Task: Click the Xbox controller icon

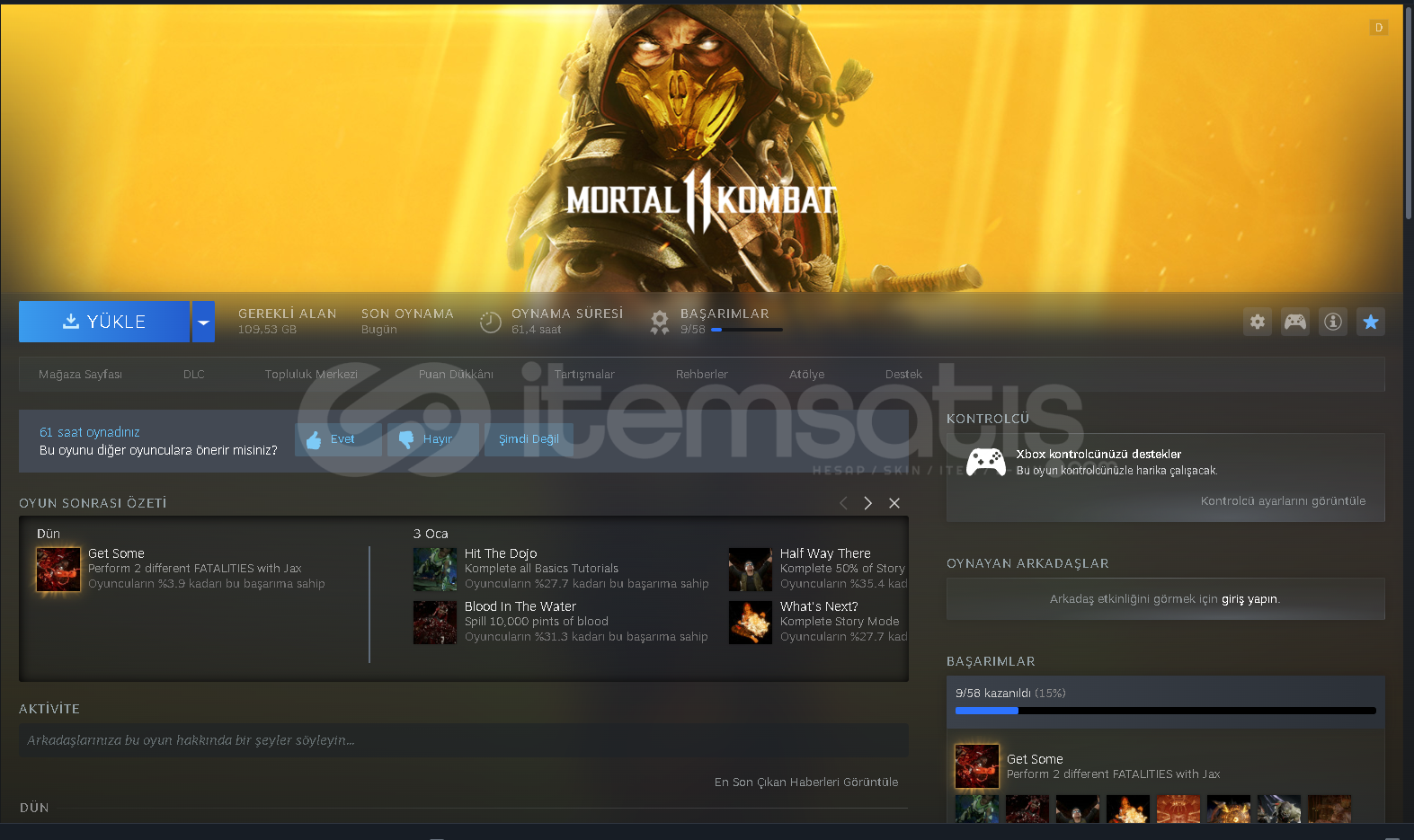Action: tap(986, 462)
